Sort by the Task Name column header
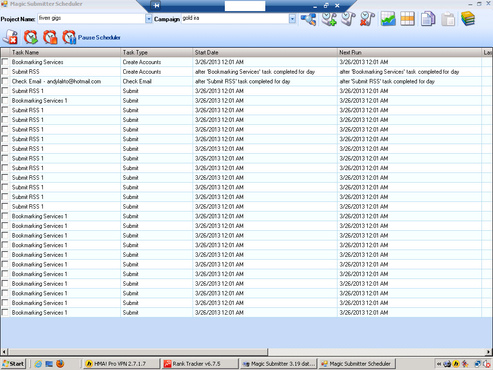Viewport: 493px width, 370px height. coord(65,52)
